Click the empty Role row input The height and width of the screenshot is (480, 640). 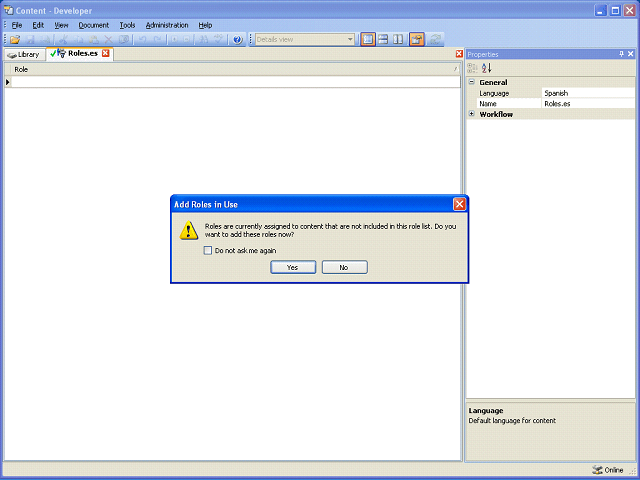[x=236, y=82]
